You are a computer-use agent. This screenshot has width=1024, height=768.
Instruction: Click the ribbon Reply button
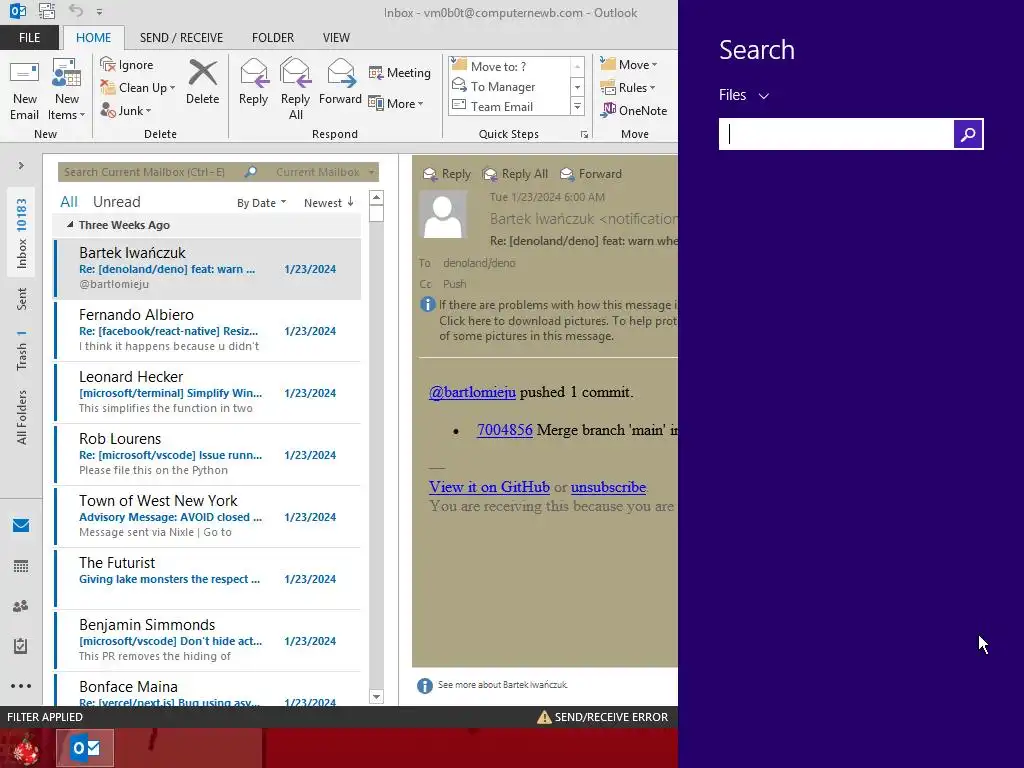[253, 82]
